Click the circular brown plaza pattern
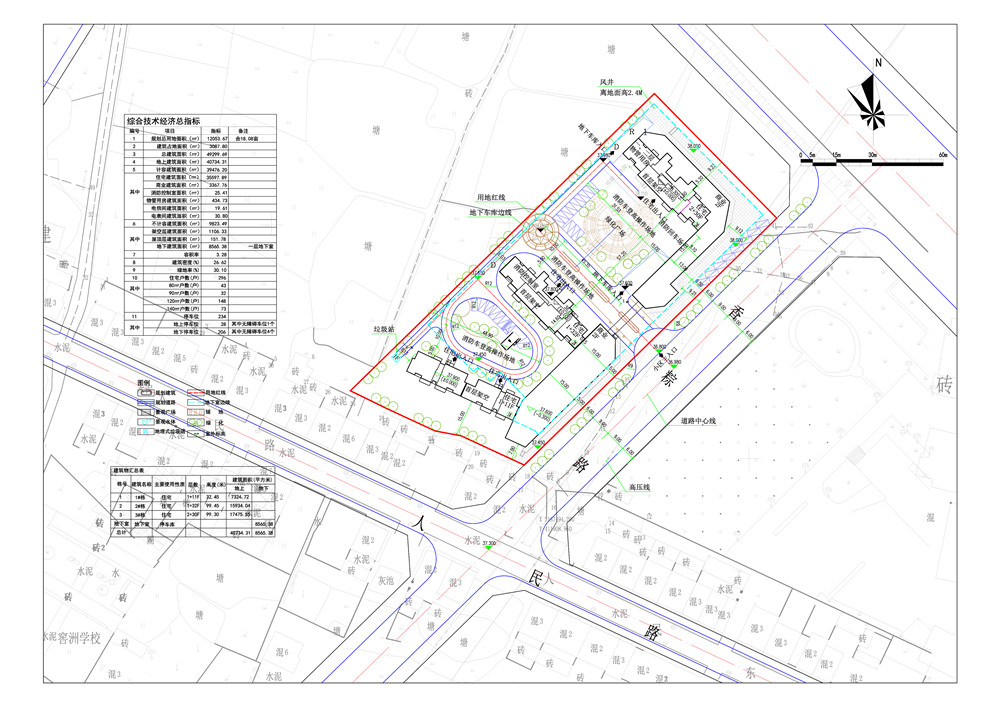Viewport: 1000px width, 706px height. pos(543,238)
